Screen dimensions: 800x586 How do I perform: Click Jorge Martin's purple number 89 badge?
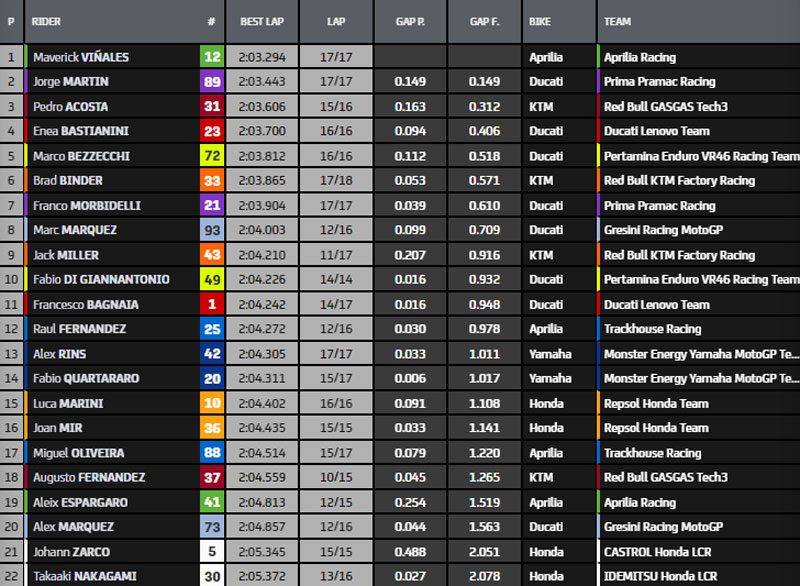pyautogui.click(x=212, y=82)
